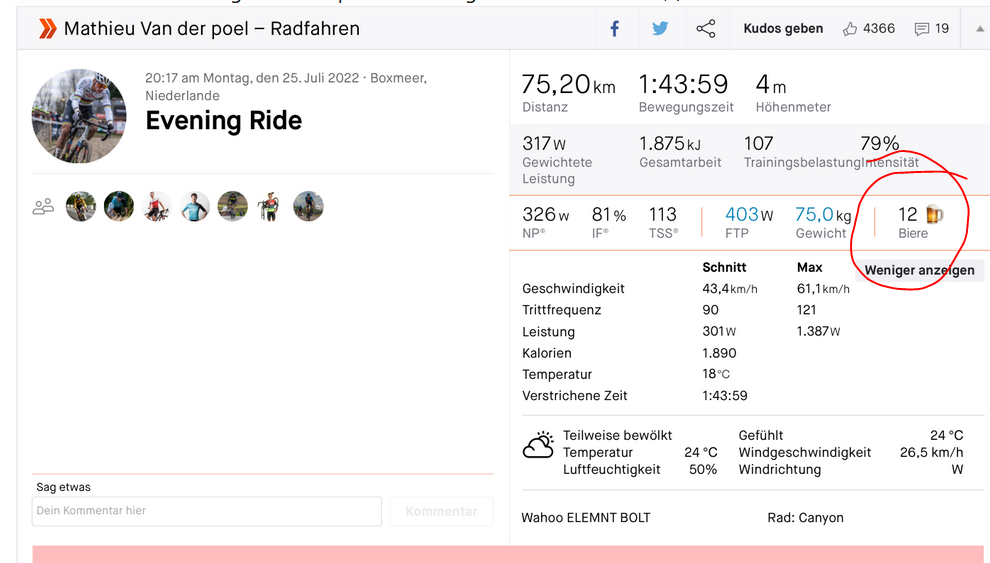Open the share options icon
The width and height of the screenshot is (990, 563).
[706, 29]
